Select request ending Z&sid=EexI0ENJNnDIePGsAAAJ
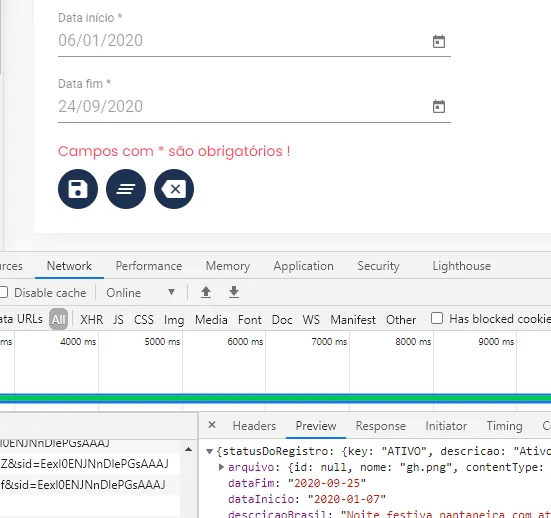 [x=84, y=464]
